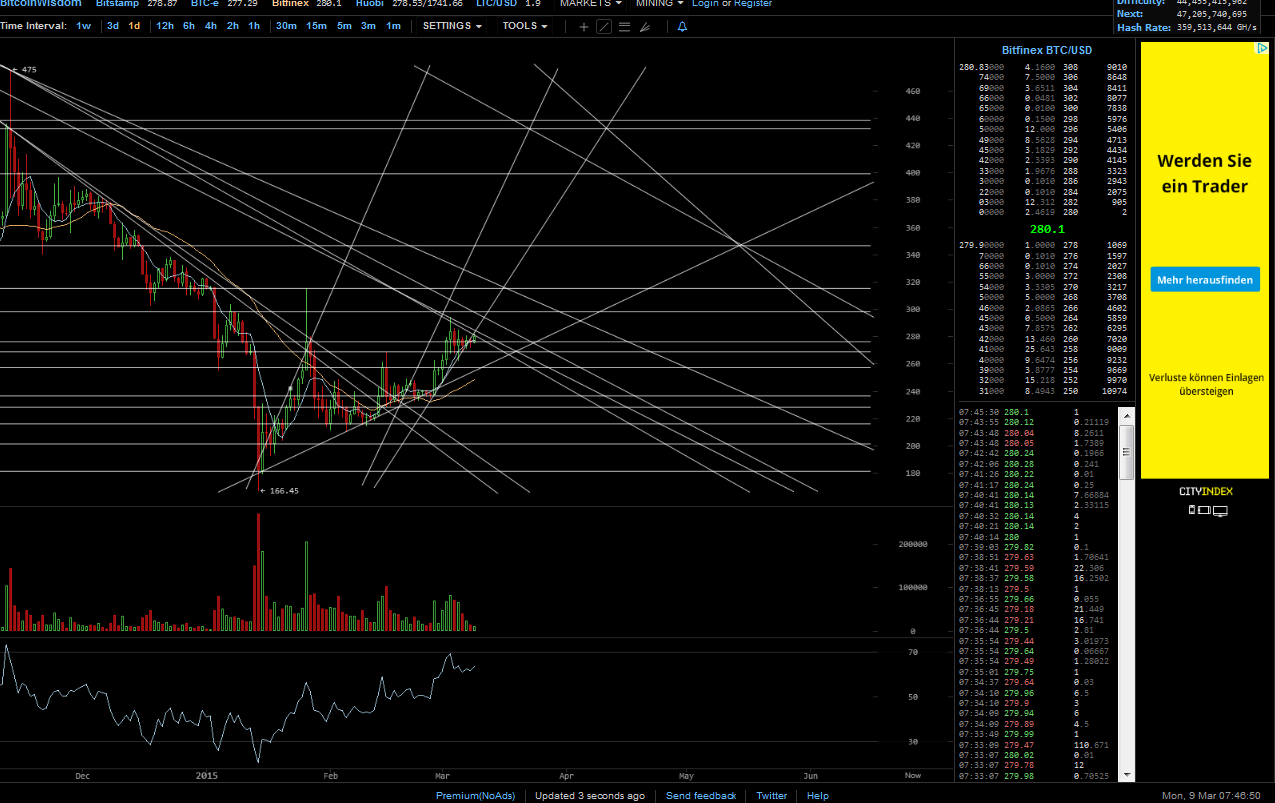Click the current price 280.1 in order book
The width and height of the screenshot is (1275, 803).
click(1045, 229)
